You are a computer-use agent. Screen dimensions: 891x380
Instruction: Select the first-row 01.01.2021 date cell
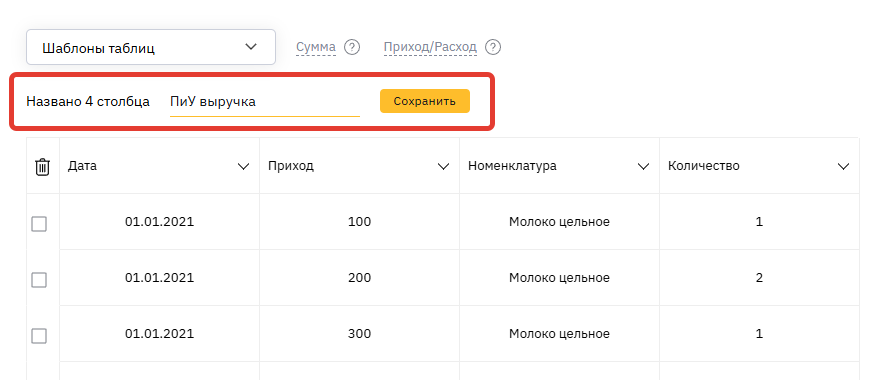159,222
